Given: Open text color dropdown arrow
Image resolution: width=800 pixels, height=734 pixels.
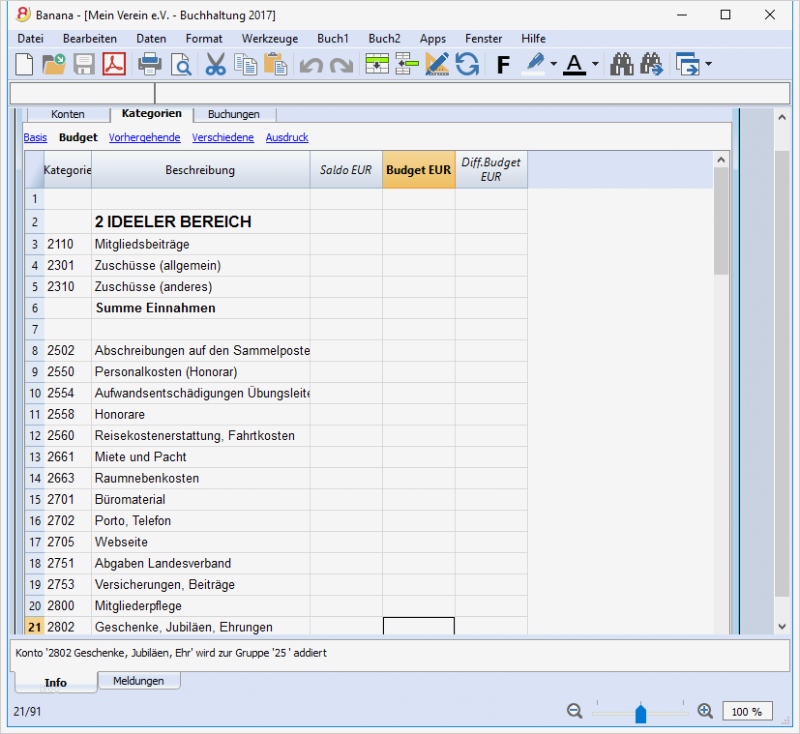Looking at the screenshot, I should 595,65.
